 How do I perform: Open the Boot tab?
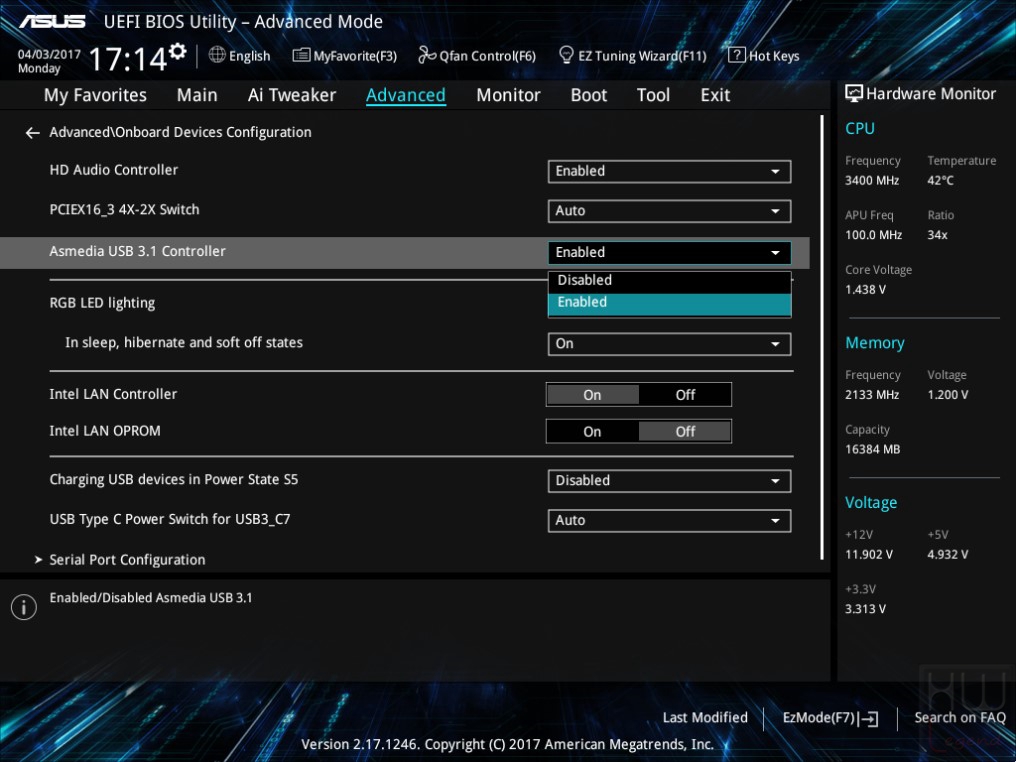[x=588, y=95]
